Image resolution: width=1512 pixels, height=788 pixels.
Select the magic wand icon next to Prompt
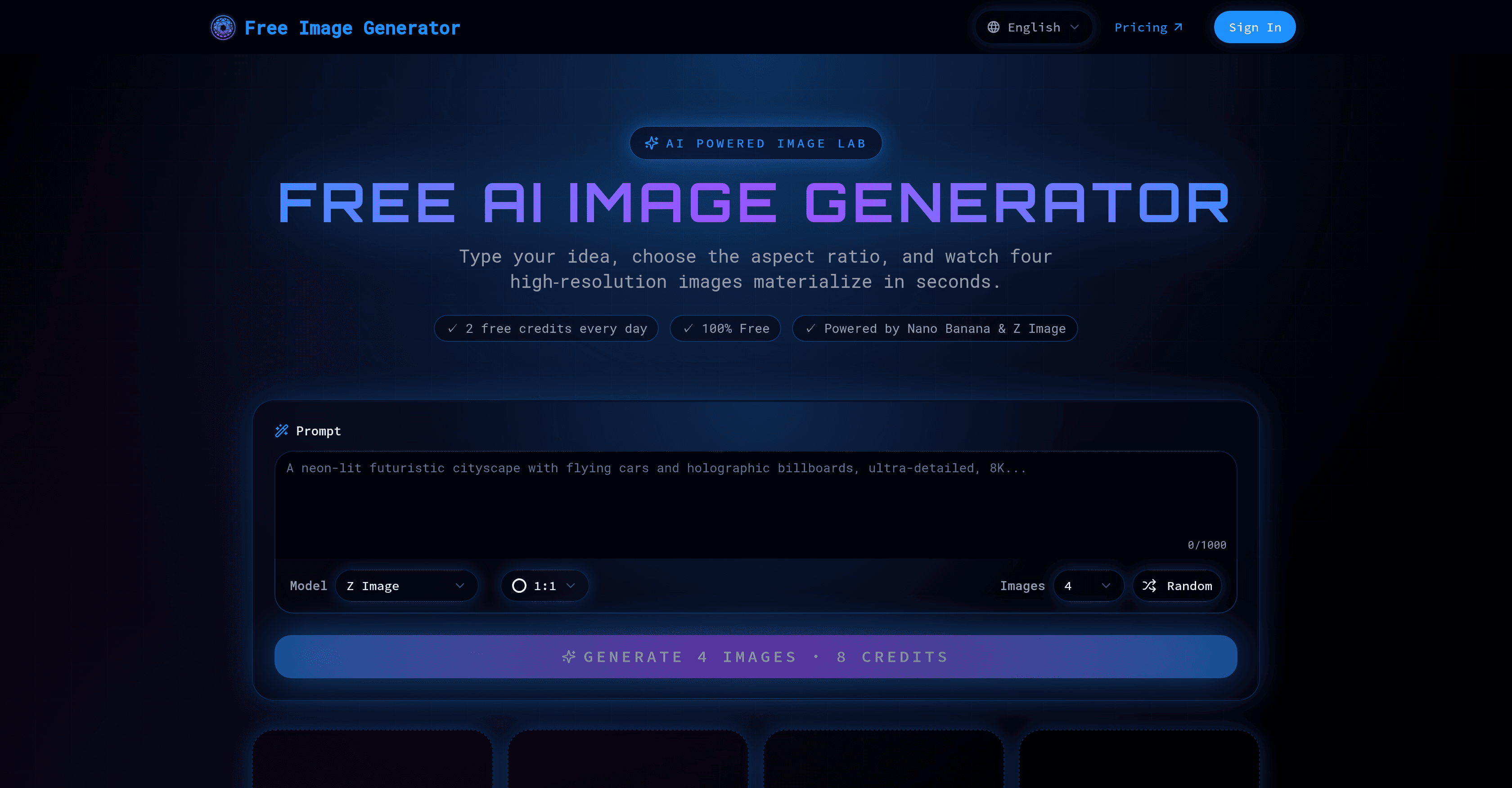click(282, 431)
